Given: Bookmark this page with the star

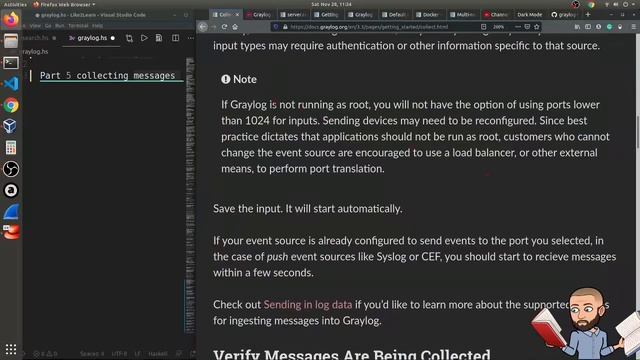Looking at the screenshot, I should pos(537,27).
